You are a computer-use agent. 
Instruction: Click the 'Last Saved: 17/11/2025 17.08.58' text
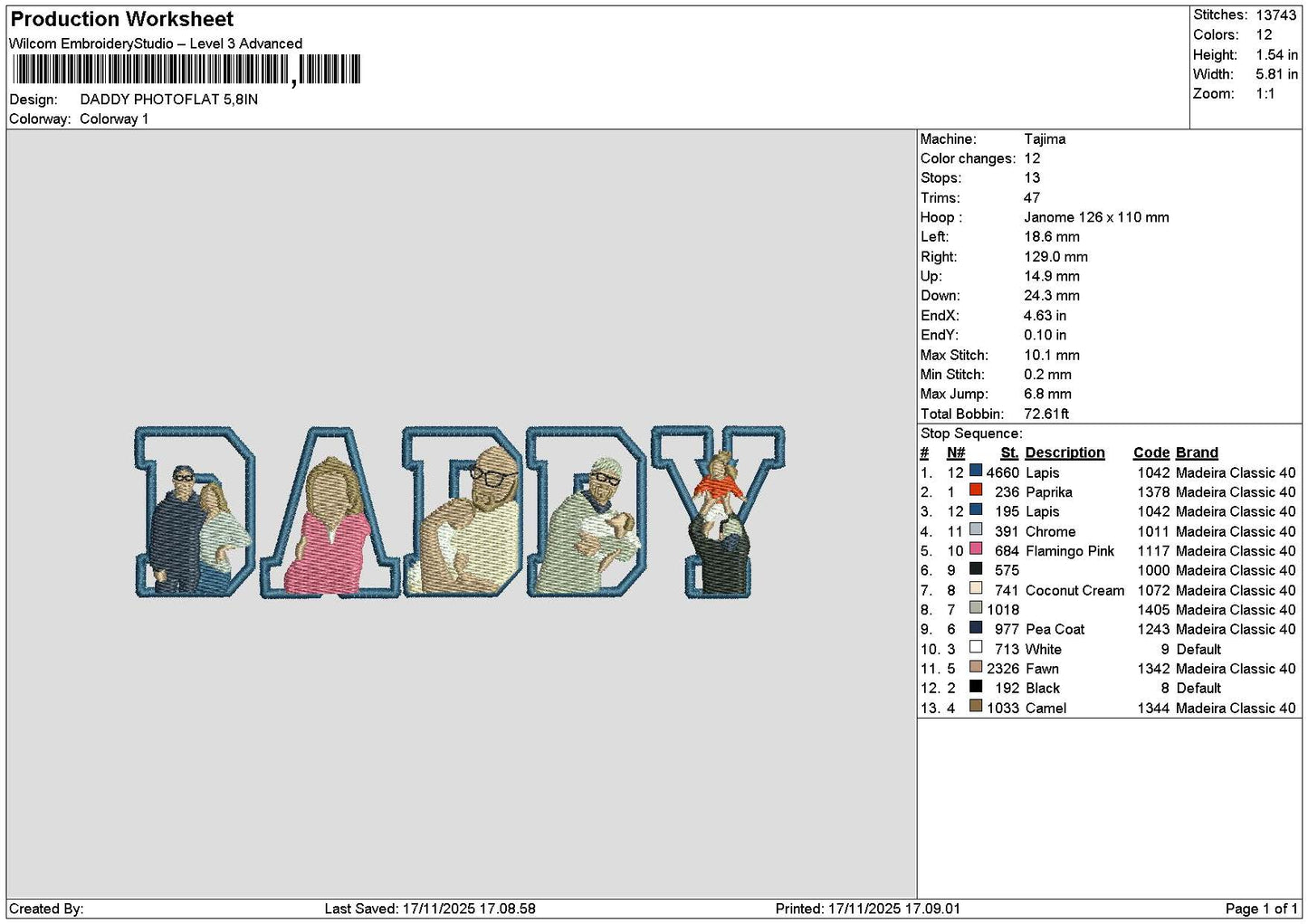430,909
